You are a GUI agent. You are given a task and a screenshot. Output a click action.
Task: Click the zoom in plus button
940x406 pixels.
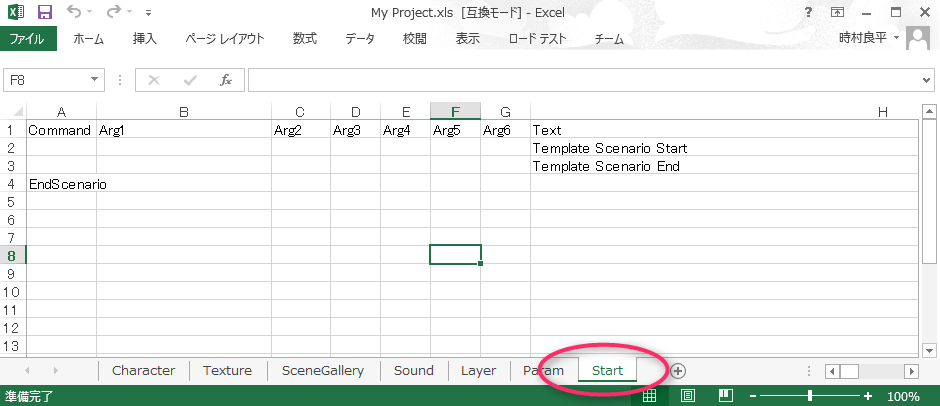(869, 396)
